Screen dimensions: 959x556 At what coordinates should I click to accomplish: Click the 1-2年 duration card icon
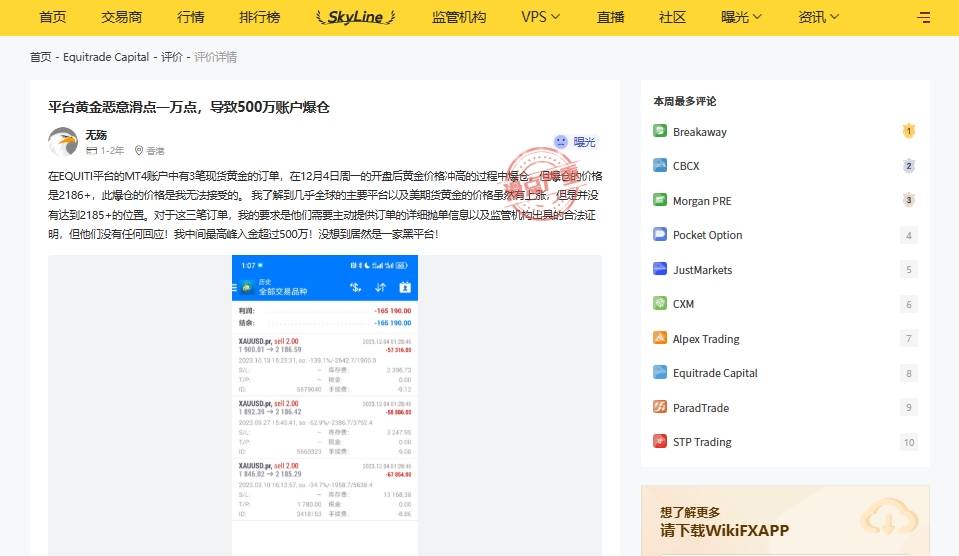(x=91, y=150)
